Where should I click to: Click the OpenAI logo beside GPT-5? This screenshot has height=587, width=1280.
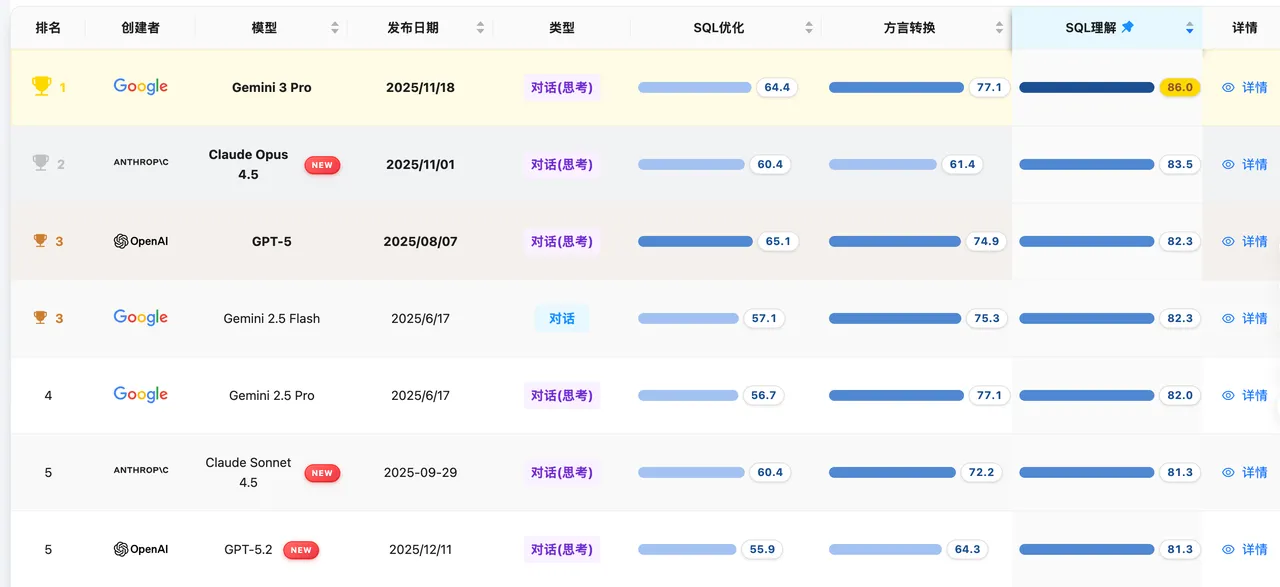point(139,241)
